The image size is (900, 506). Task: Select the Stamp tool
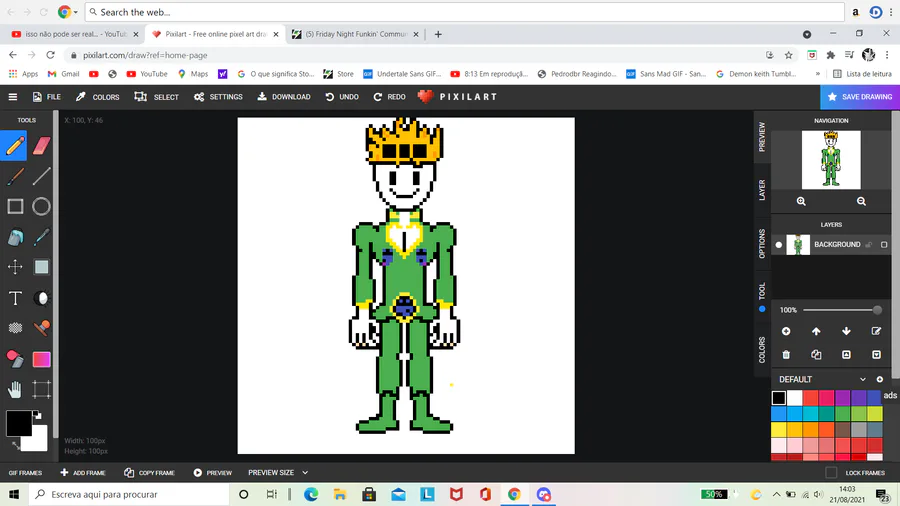click(41, 328)
